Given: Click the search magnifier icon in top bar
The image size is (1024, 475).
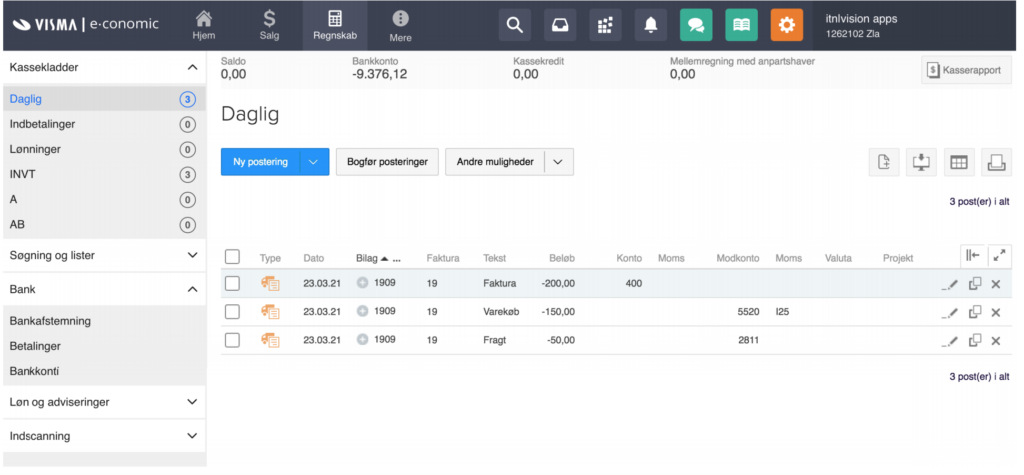Looking at the screenshot, I should (x=514, y=25).
